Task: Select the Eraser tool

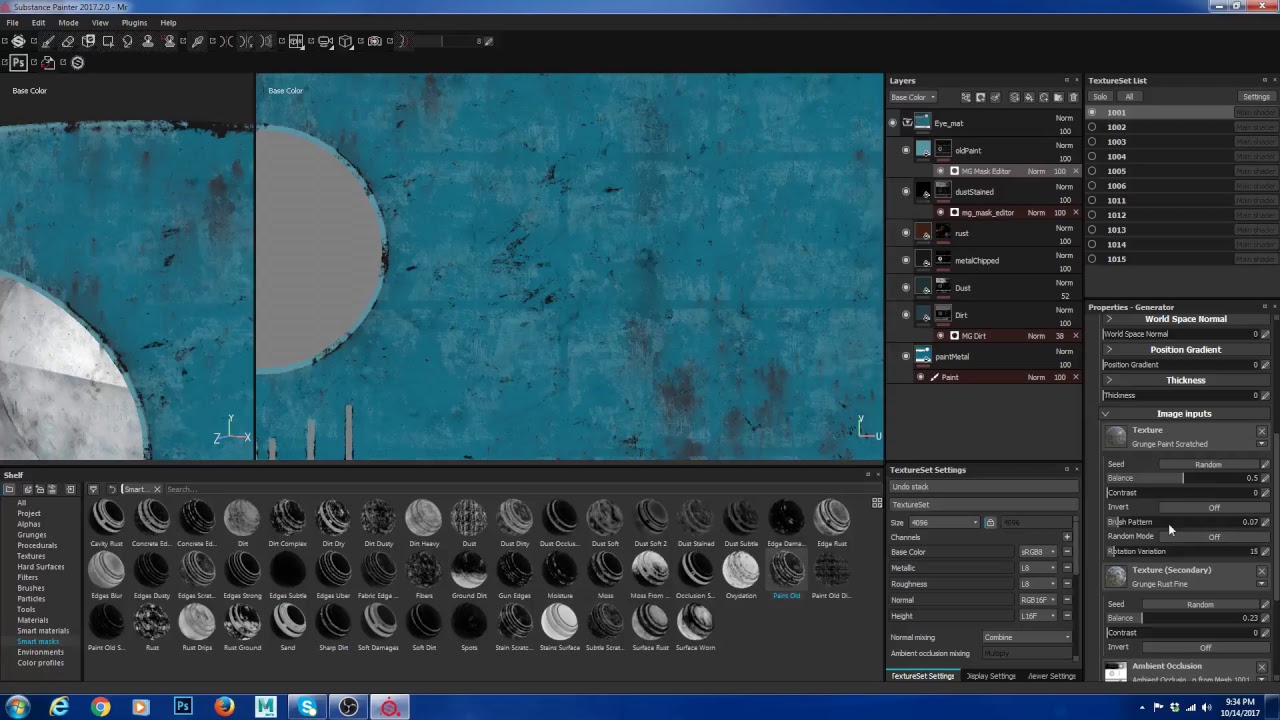Action: [x=68, y=41]
